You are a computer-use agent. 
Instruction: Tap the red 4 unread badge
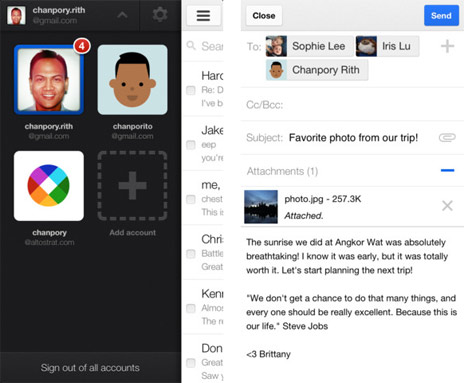coord(82,46)
